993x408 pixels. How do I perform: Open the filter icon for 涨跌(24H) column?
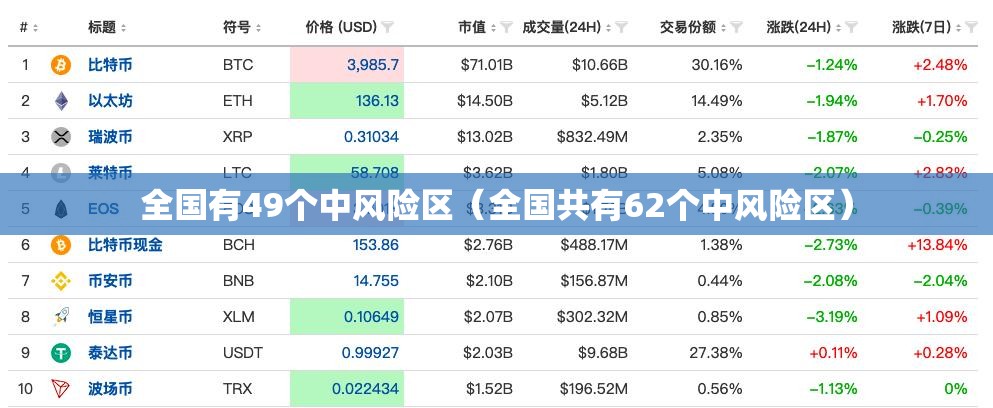click(x=852, y=27)
